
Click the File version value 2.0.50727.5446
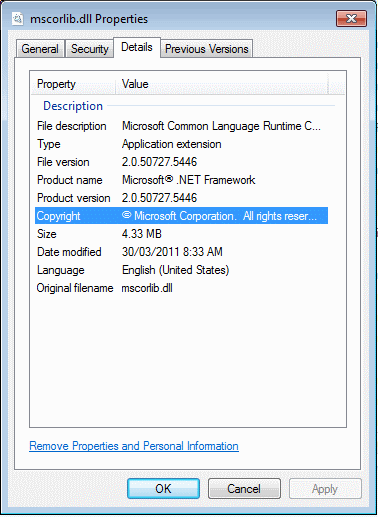(x=159, y=162)
